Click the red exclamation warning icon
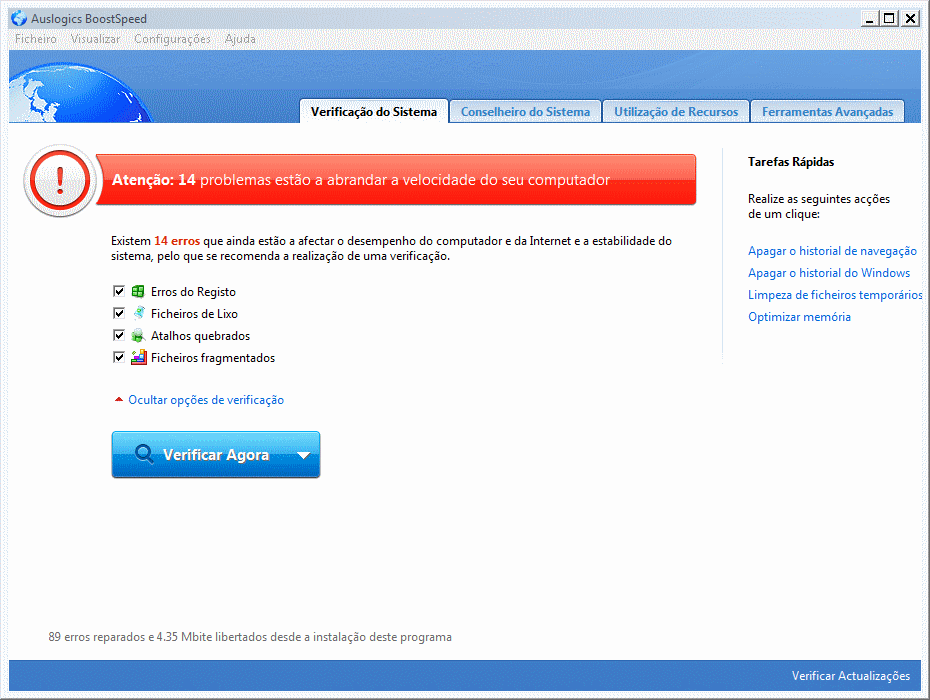This screenshot has height=700, width=930. pyautogui.click(x=60, y=180)
